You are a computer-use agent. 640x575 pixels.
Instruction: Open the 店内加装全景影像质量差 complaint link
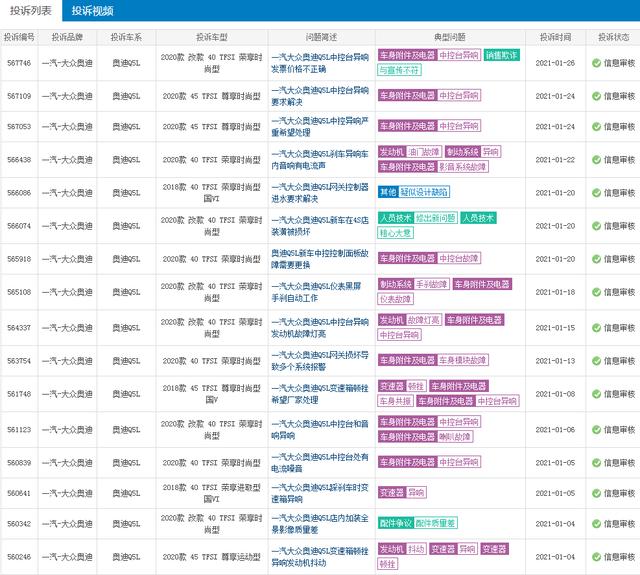coord(320,524)
